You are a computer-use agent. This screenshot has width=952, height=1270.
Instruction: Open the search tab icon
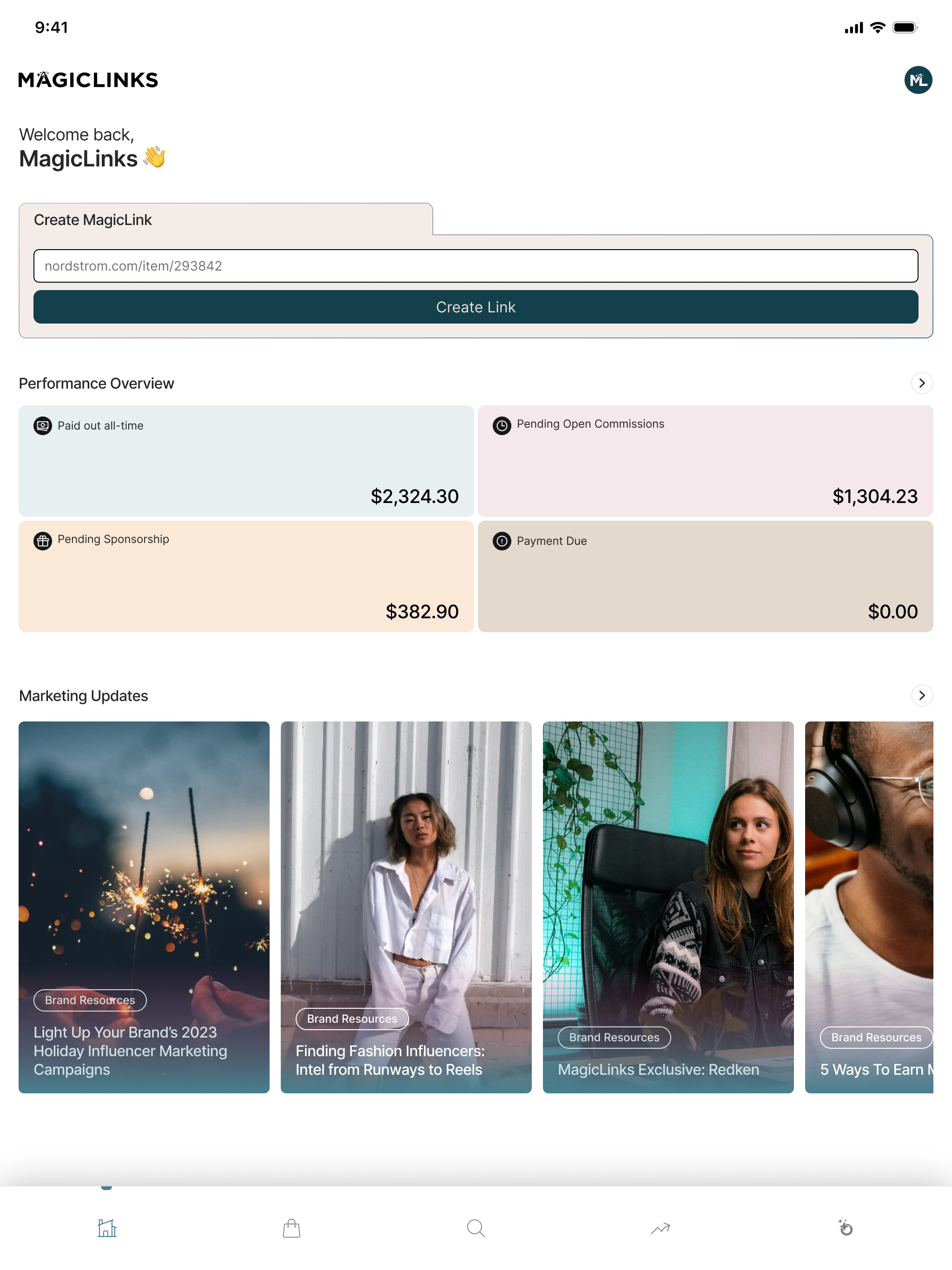click(476, 1228)
